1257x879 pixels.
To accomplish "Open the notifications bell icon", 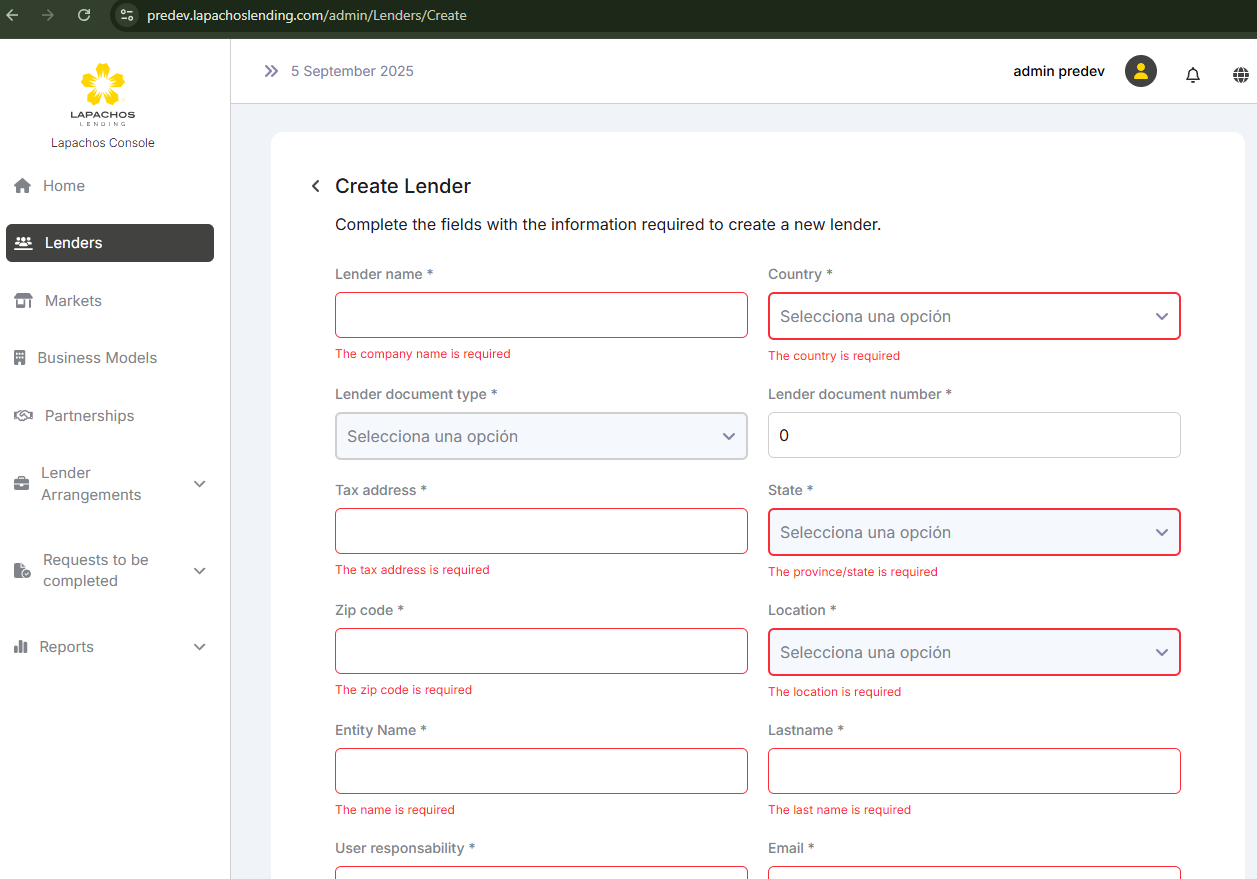I will [x=1192, y=74].
